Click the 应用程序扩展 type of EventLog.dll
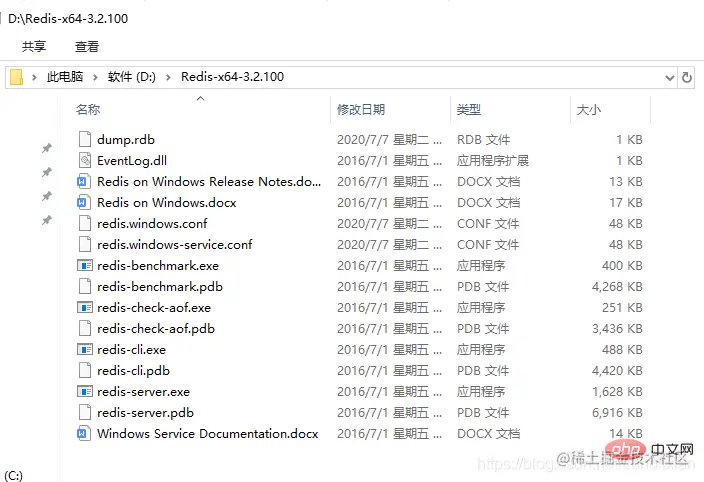Viewport: 704px width, 482px height. coord(493,161)
